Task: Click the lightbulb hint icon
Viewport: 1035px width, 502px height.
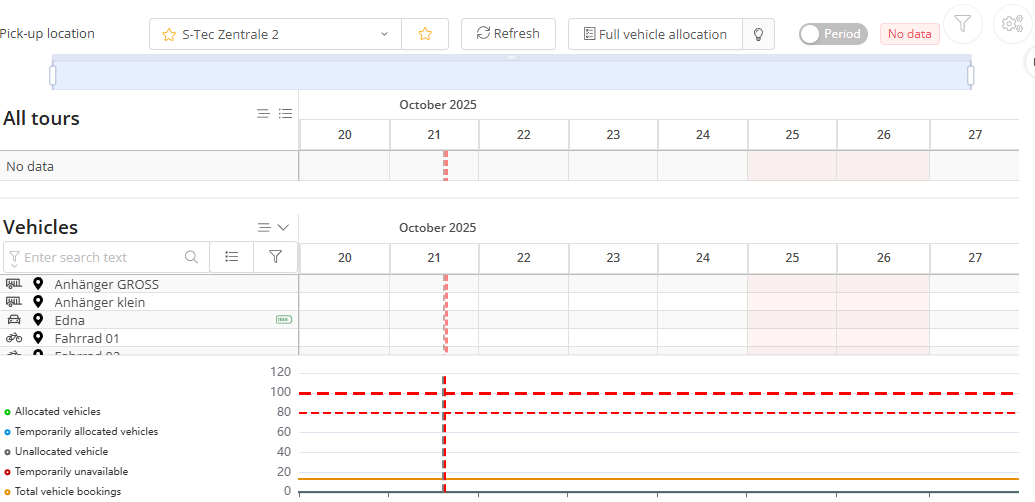Action: click(759, 34)
